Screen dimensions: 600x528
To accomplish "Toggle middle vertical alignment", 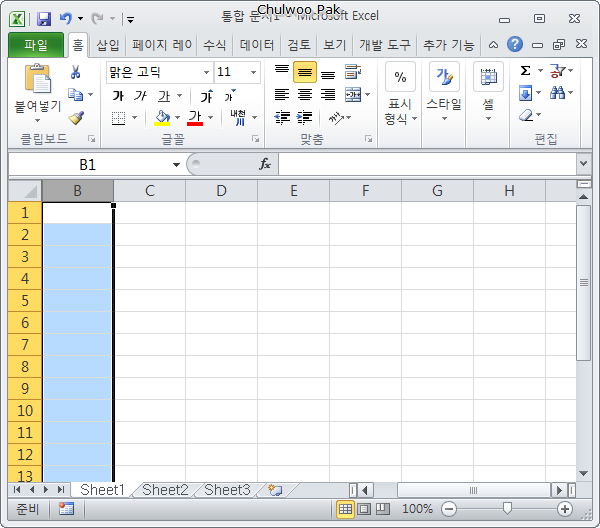I will [x=305, y=72].
